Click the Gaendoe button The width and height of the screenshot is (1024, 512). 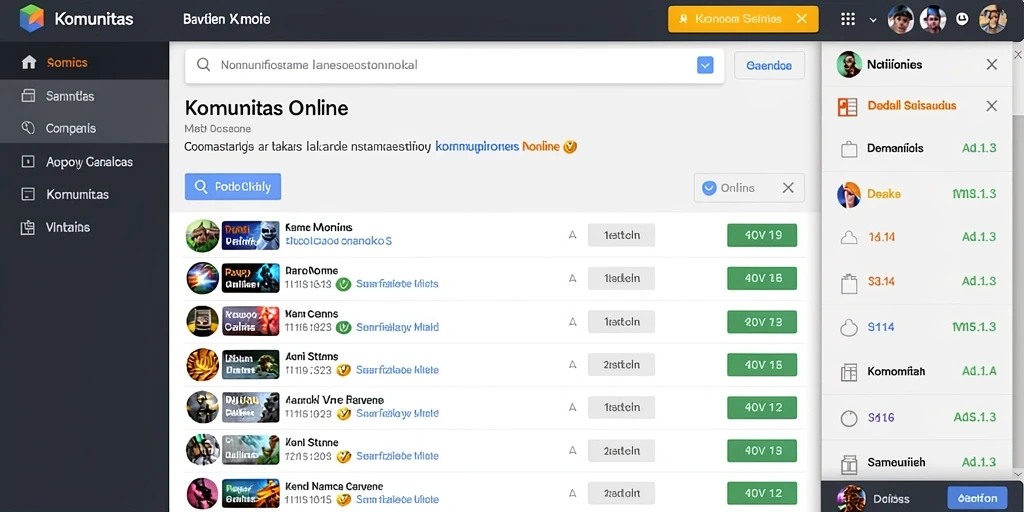tap(769, 65)
